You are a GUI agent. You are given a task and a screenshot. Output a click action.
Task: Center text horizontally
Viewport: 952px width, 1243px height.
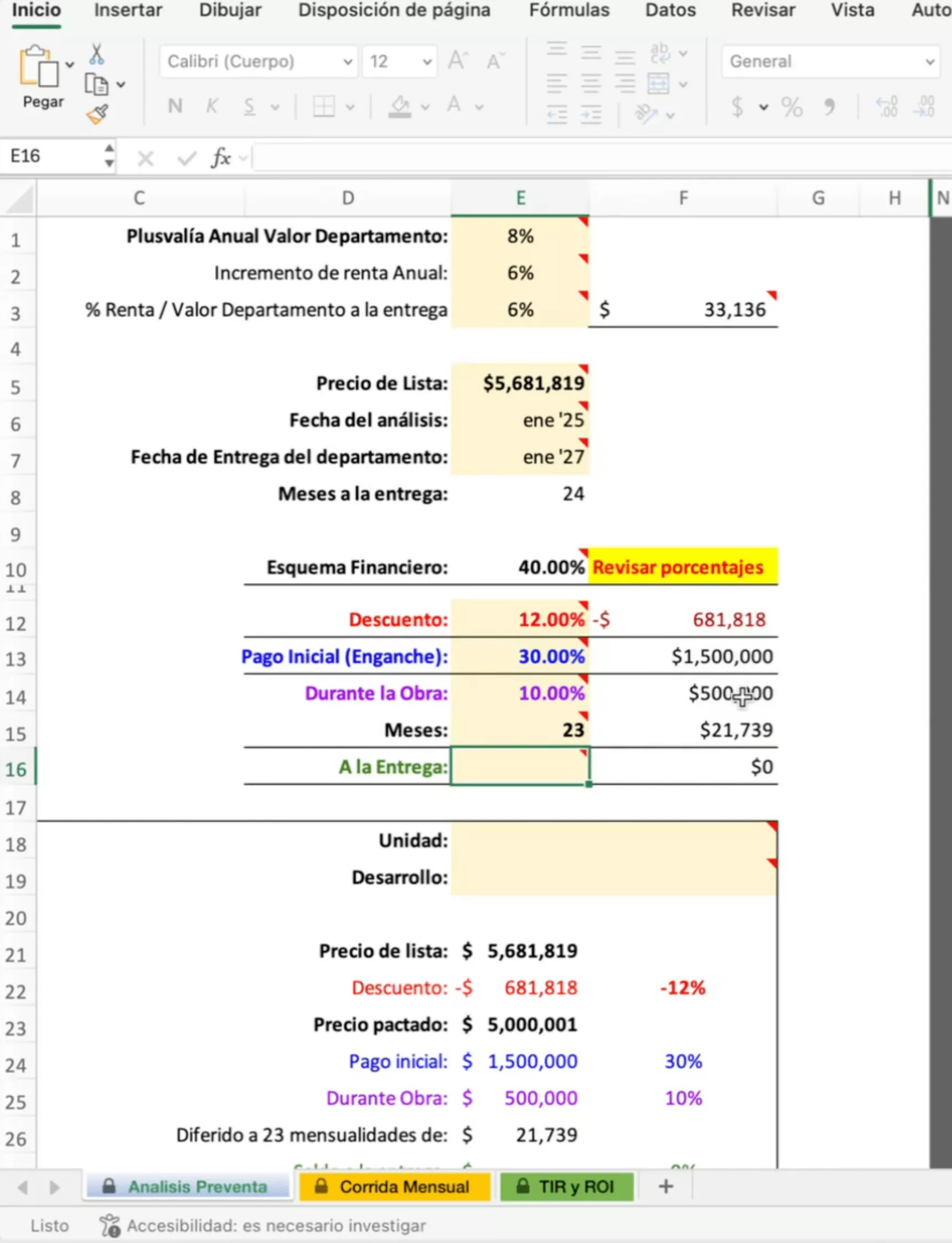click(591, 84)
